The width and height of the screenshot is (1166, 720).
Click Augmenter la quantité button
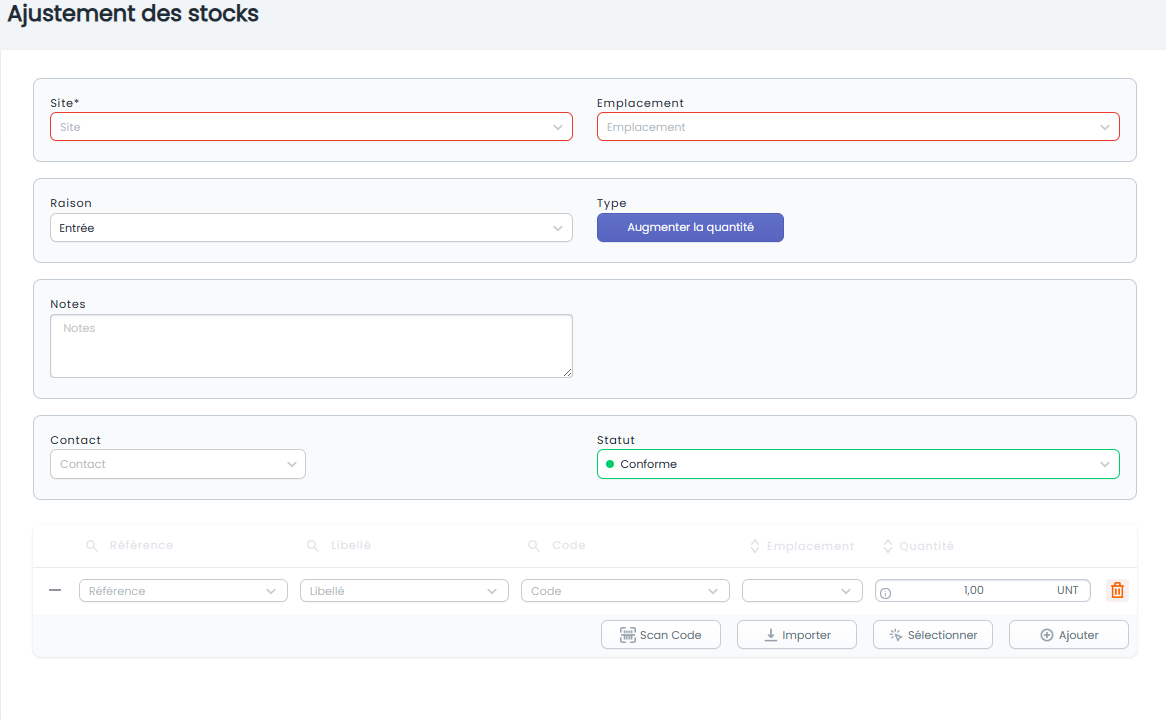point(690,228)
